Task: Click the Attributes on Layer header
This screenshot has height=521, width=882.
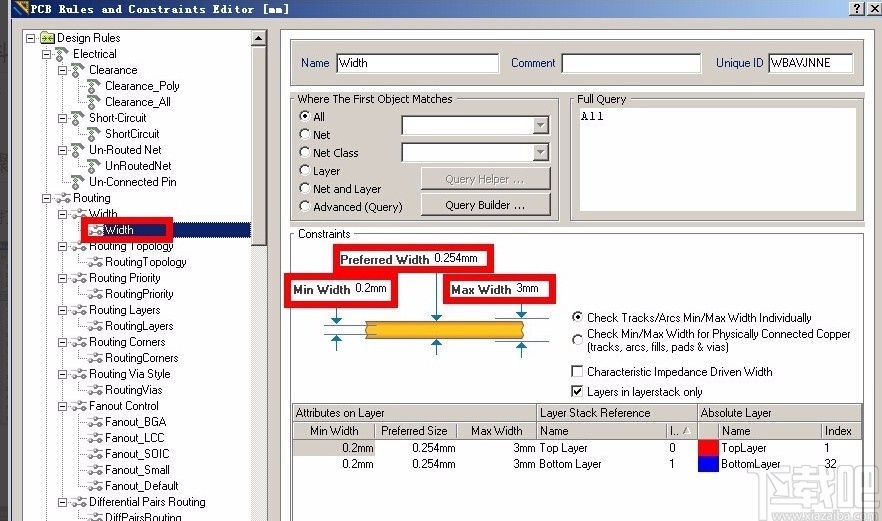Action: coord(414,413)
